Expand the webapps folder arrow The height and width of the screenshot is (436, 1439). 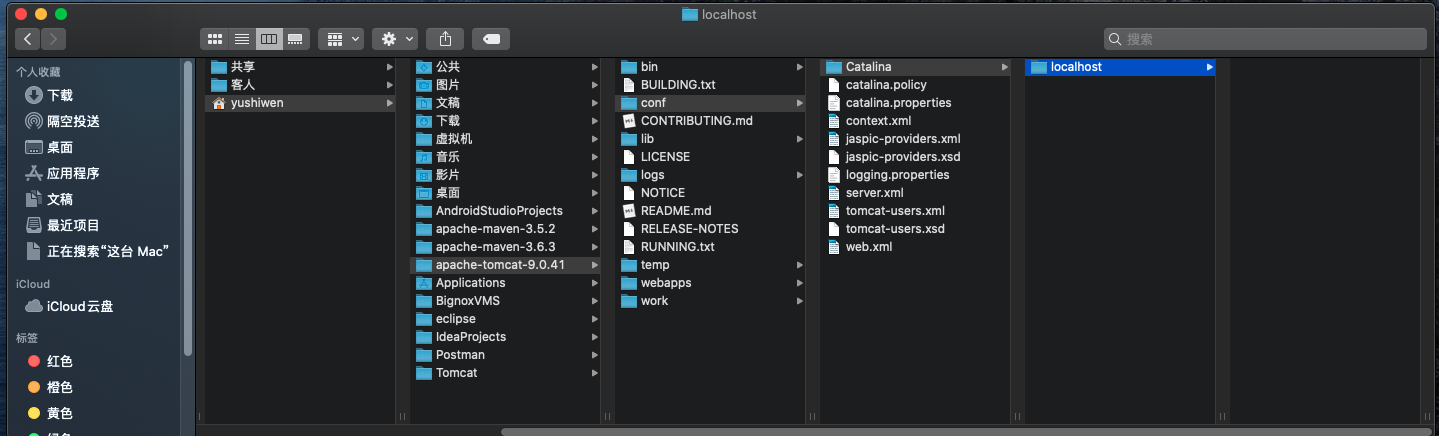tap(799, 283)
